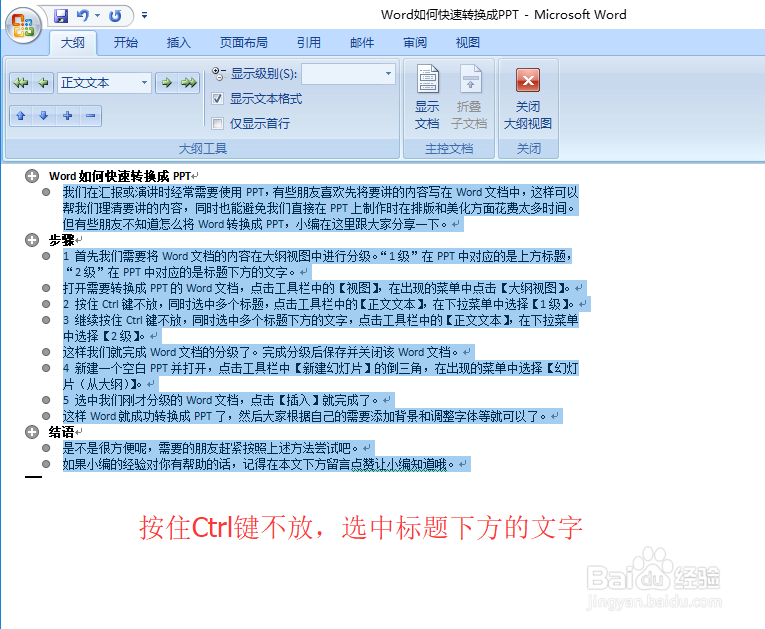This screenshot has width=765, height=629.
Task: Click 折叠子文档 button
Action: pyautogui.click(x=469, y=98)
